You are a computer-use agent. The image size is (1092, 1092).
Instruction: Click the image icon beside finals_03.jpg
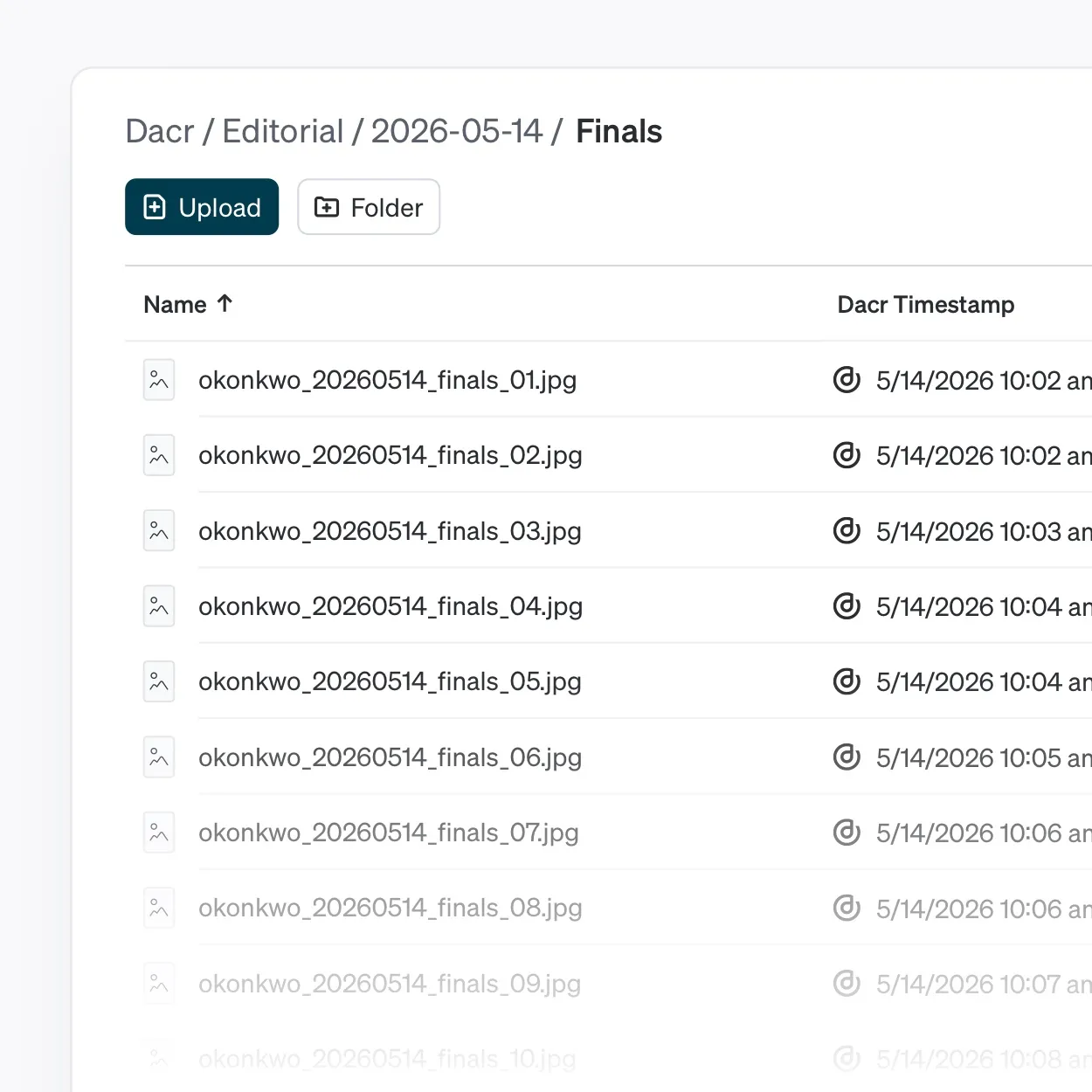159,531
